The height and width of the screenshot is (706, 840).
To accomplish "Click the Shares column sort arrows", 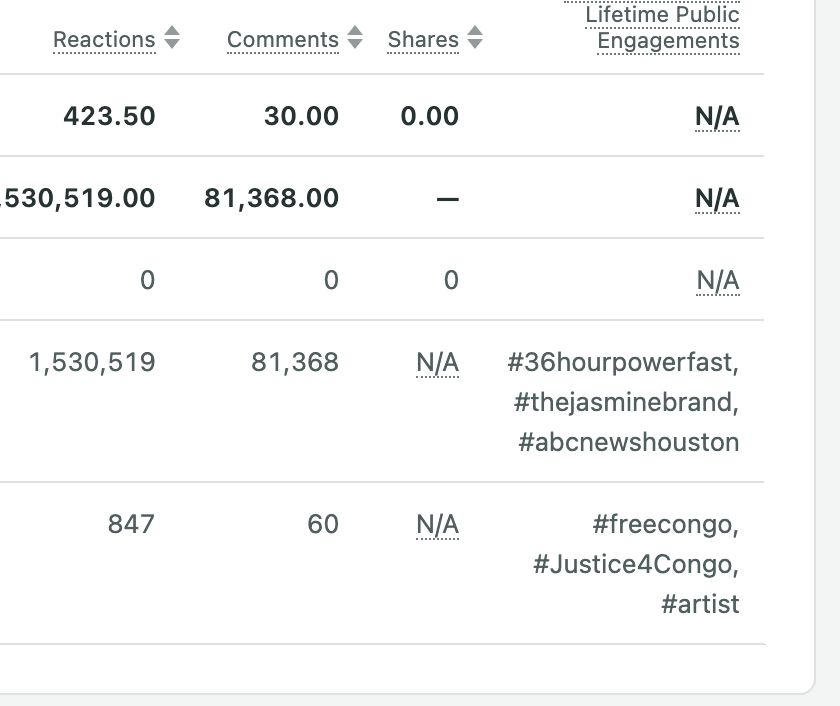I will click(x=475, y=39).
